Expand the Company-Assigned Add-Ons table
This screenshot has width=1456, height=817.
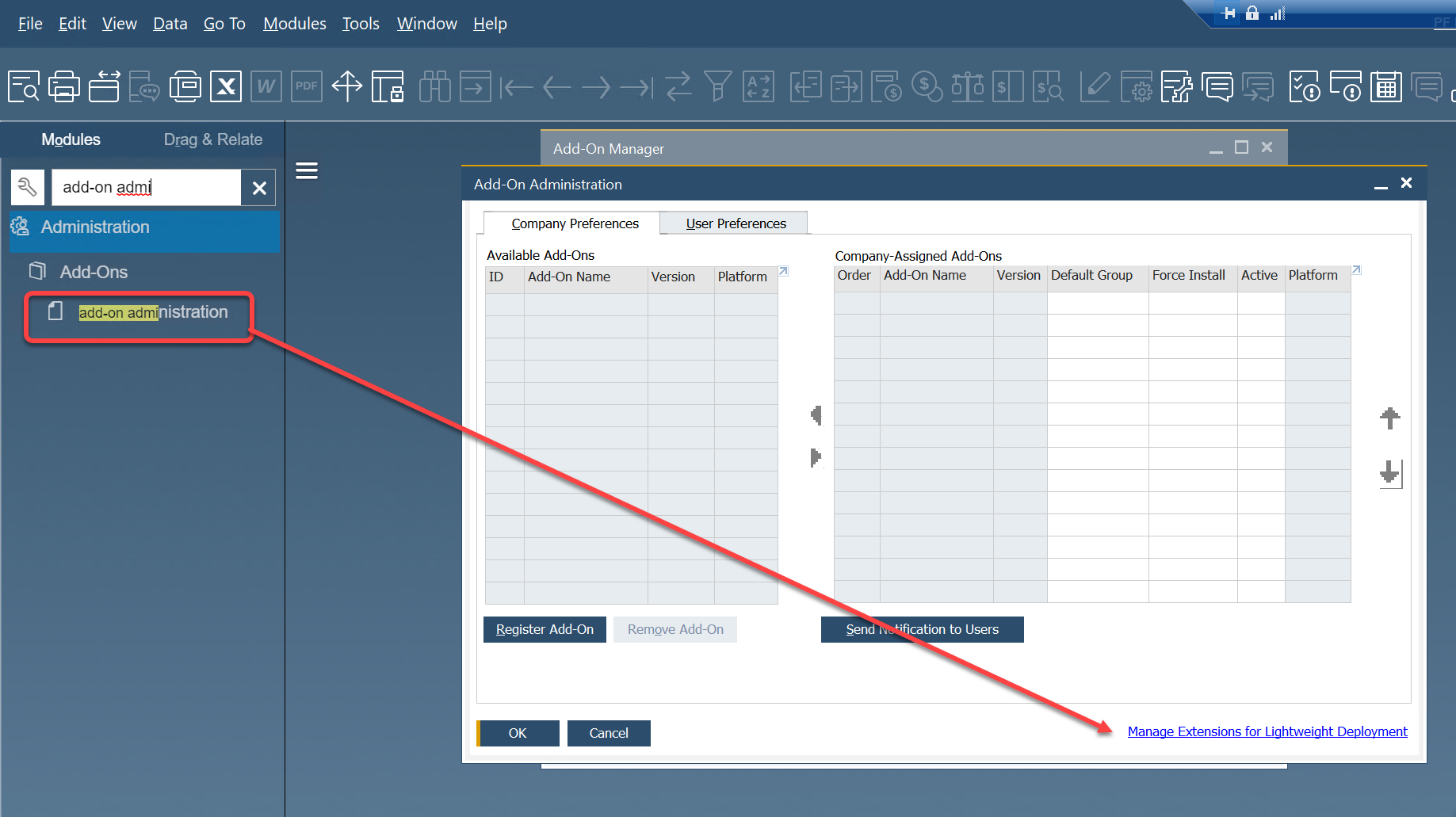tap(1356, 270)
